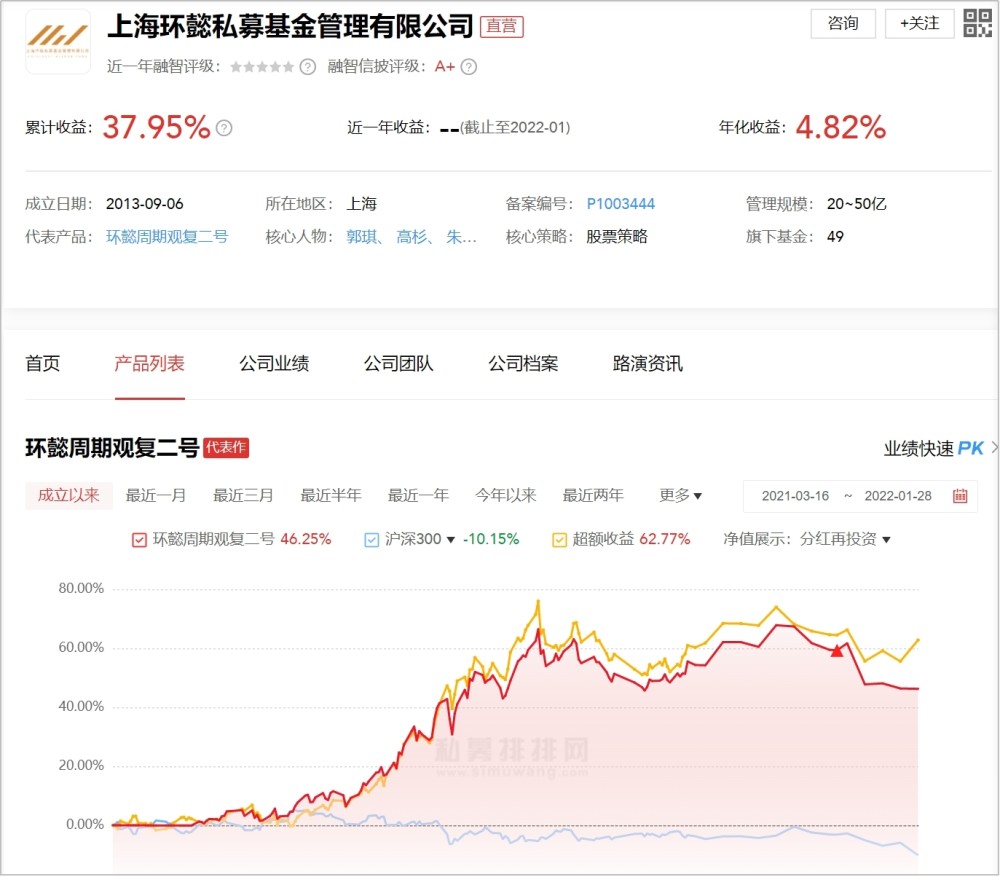Image resolution: width=1000 pixels, height=877 pixels.
Task: Open the 公司档案 tab
Action: [x=523, y=364]
